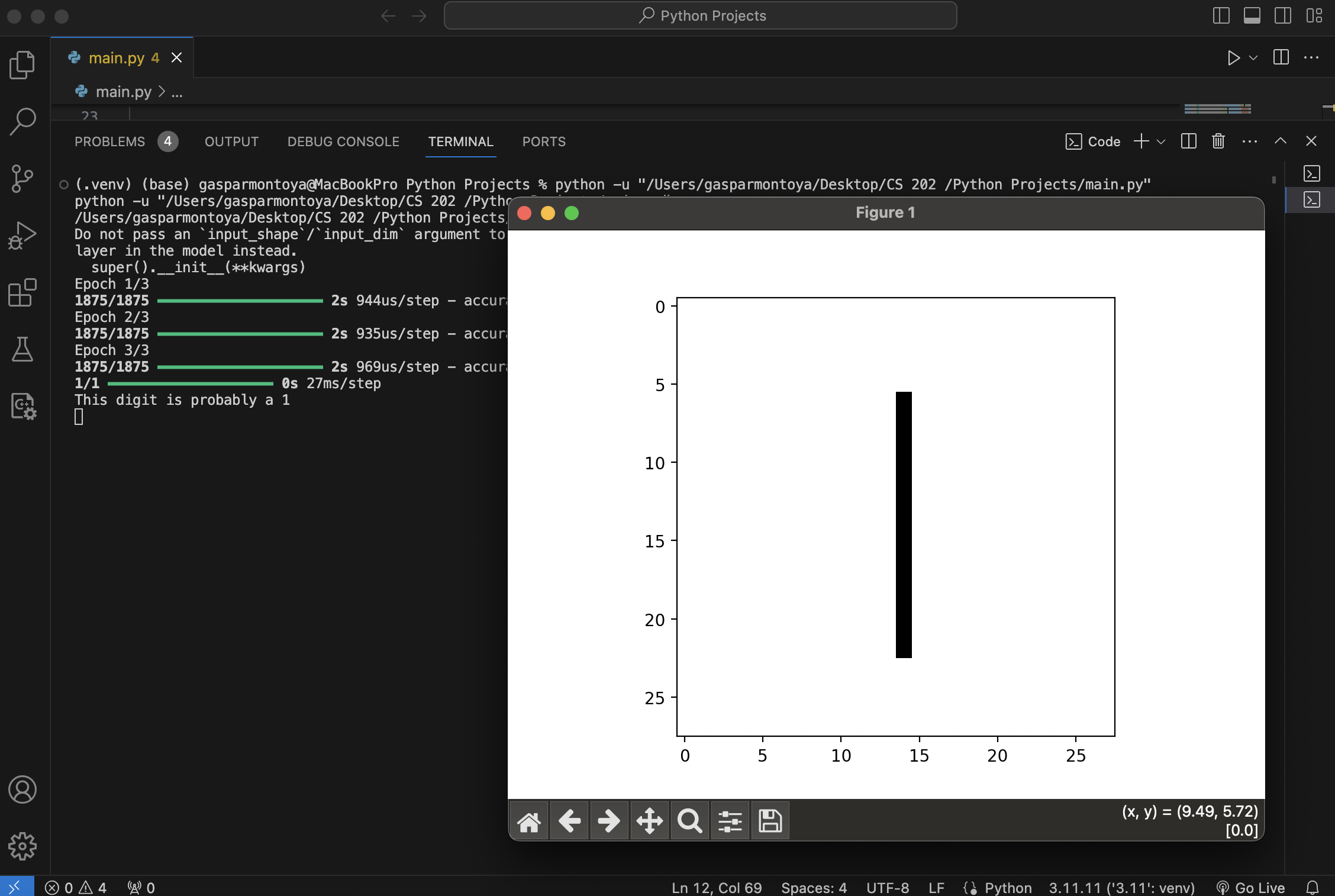
Task: Open the new terminal launch profile dropdown
Action: point(1161,141)
